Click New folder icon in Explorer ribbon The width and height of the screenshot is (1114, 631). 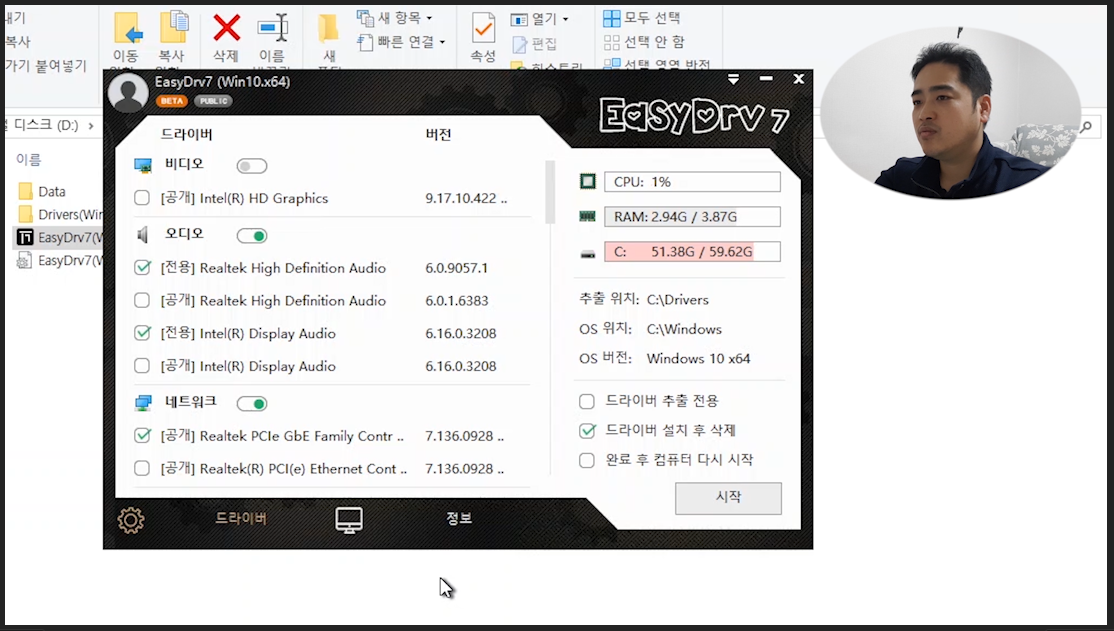click(x=328, y=28)
